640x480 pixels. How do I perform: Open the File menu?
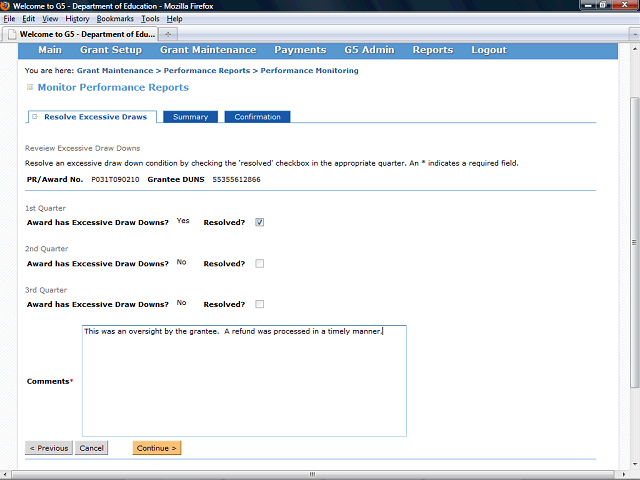click(x=9, y=19)
